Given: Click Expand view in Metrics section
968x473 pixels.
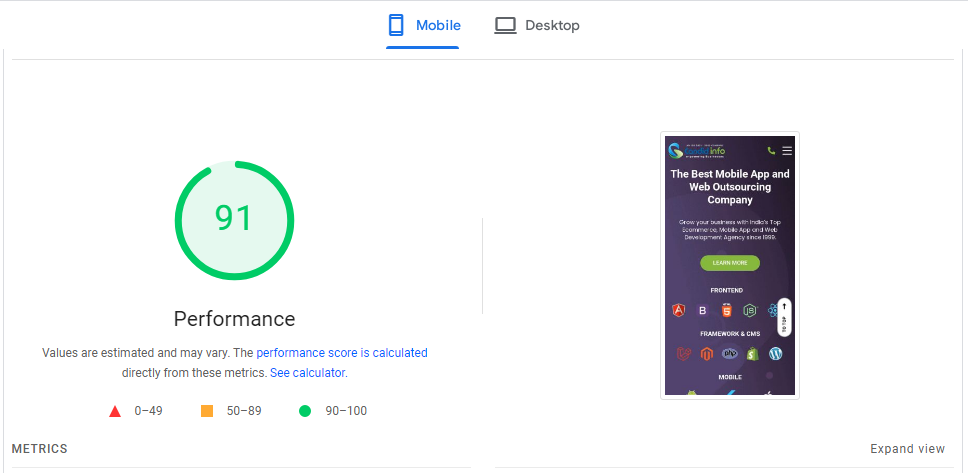Looking at the screenshot, I should pyautogui.click(x=907, y=449).
